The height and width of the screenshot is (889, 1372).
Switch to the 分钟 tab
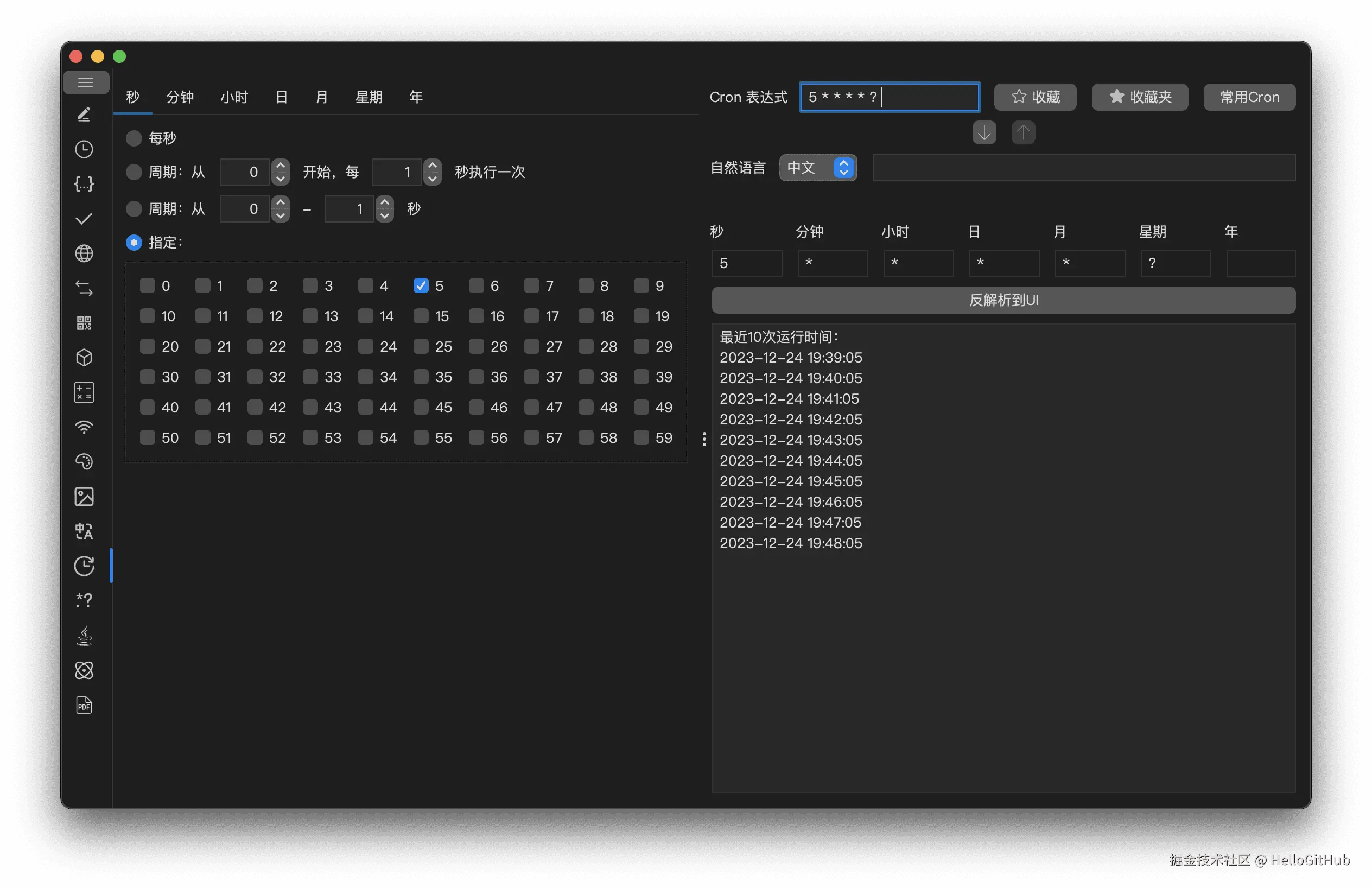coord(180,97)
